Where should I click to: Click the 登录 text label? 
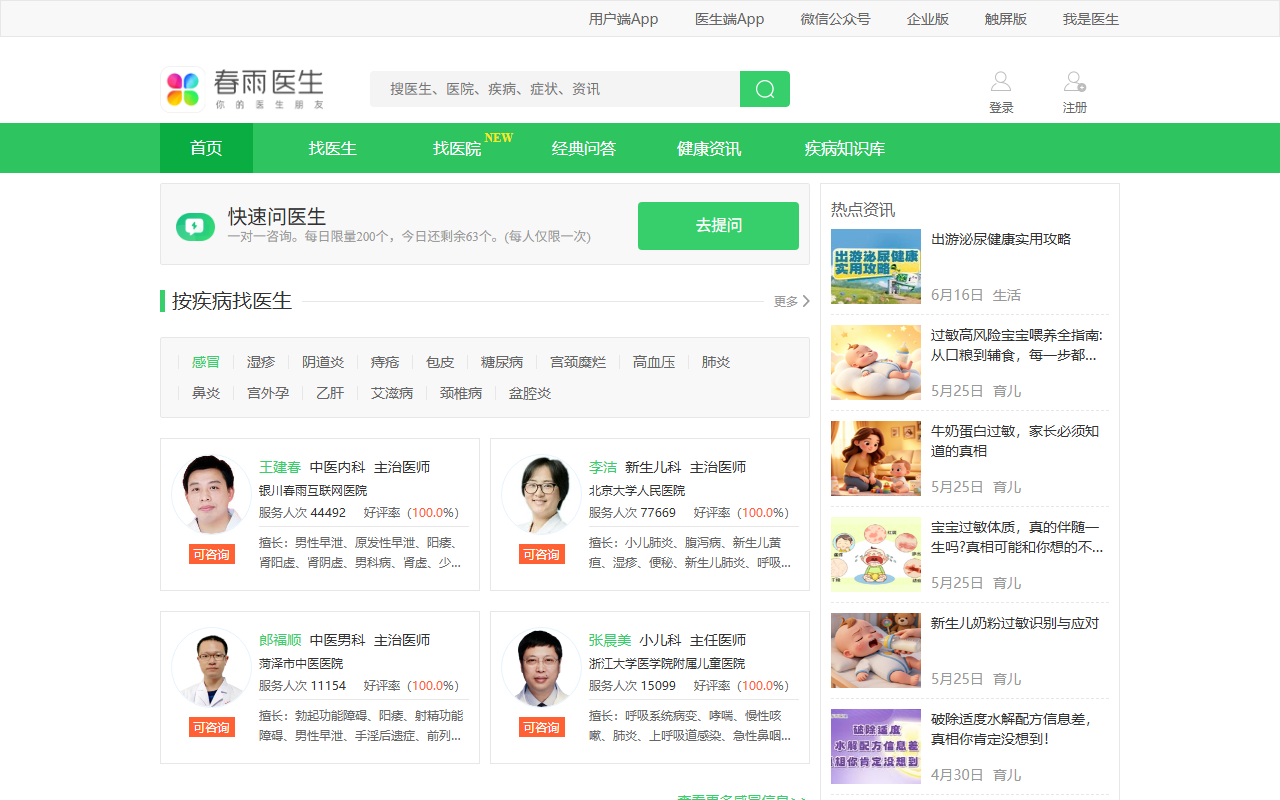(1001, 107)
